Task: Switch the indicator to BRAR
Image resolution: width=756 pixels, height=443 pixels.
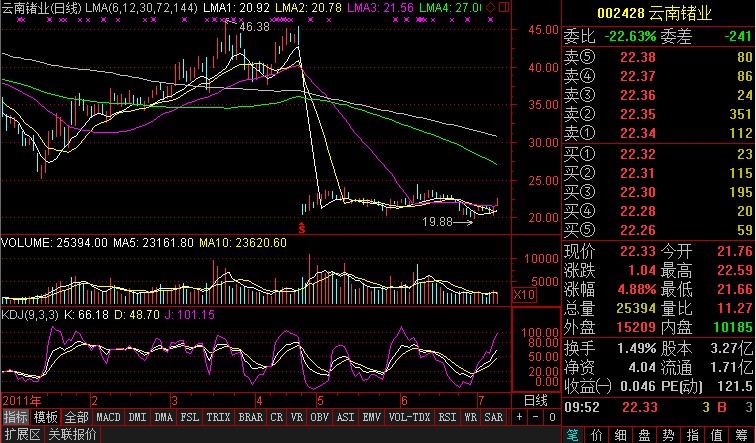Action: pyautogui.click(x=251, y=417)
